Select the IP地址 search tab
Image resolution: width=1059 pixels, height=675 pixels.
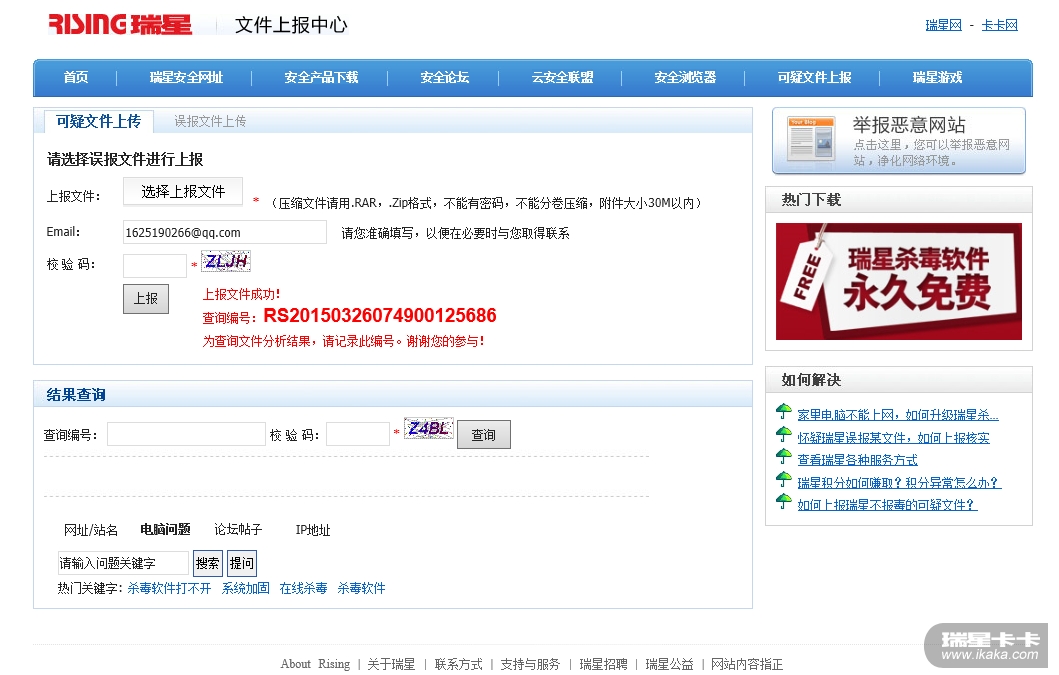coord(313,530)
